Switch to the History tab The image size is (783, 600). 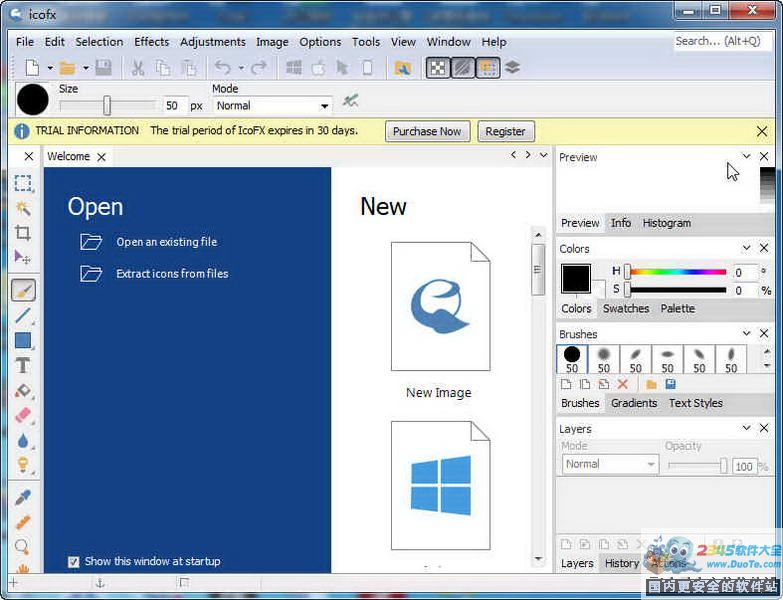click(x=622, y=563)
